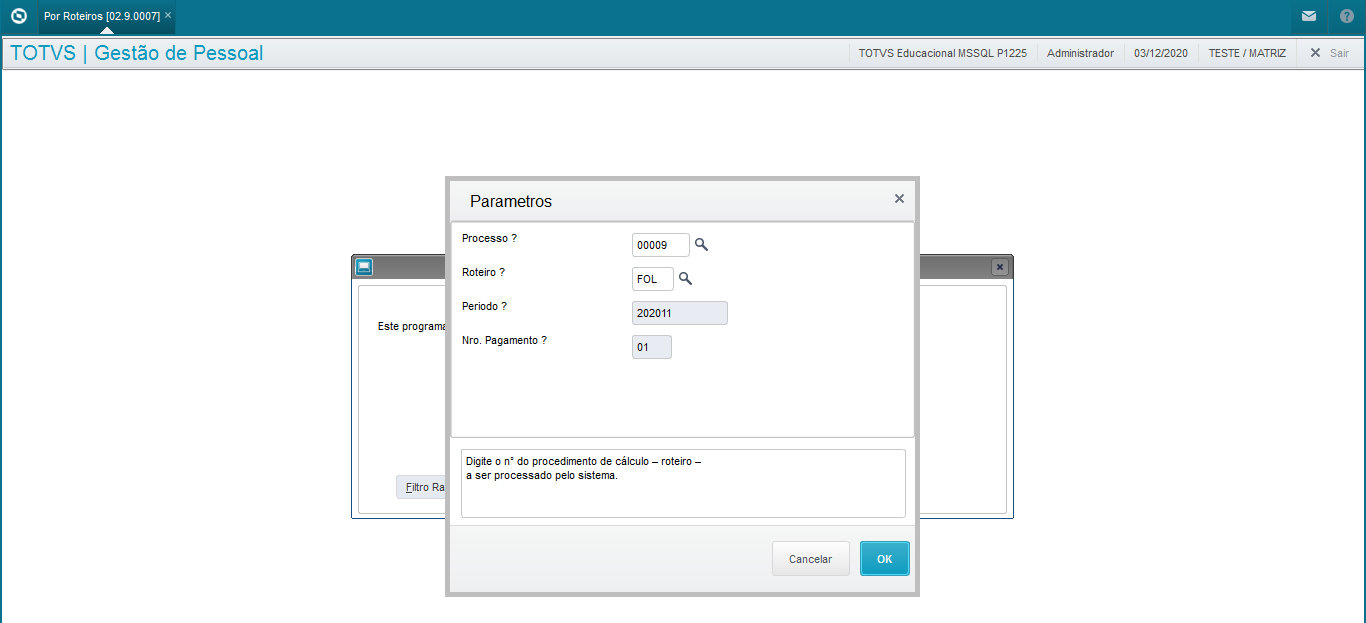Click the Administrador user label
This screenshot has width=1366, height=623.
tap(1080, 53)
